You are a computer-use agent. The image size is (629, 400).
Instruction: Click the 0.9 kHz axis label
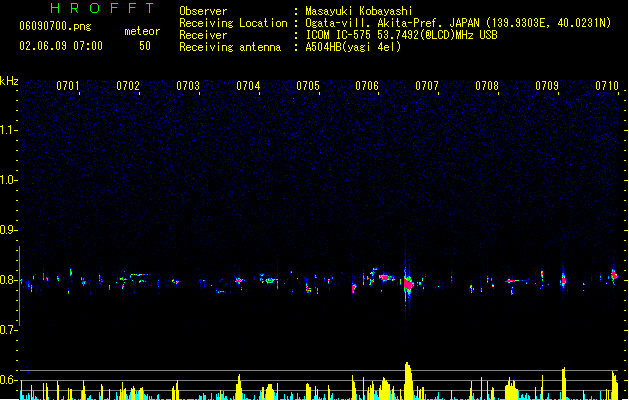[x=7, y=230]
